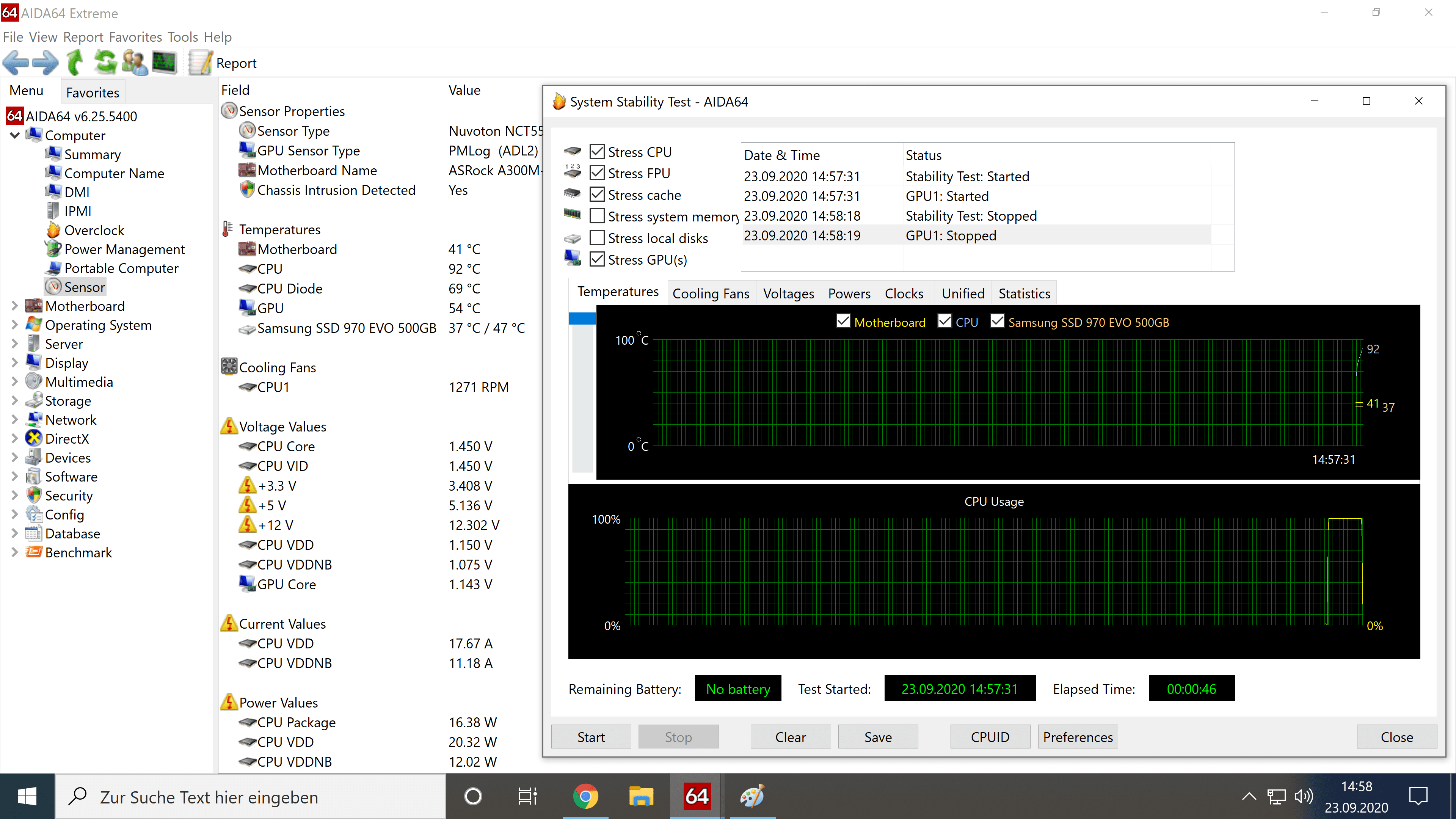1456x819 pixels.
Task: Collapse the Computer tree node
Action: [15, 135]
